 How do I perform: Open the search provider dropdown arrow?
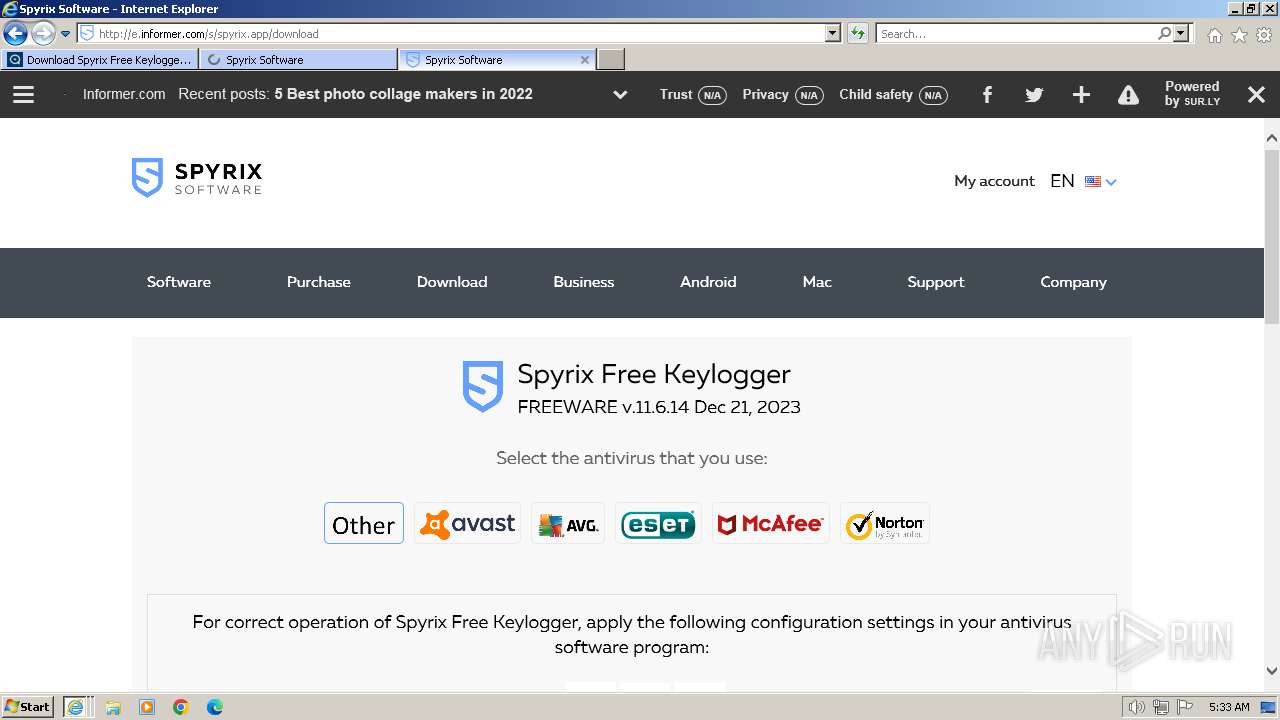point(1182,34)
